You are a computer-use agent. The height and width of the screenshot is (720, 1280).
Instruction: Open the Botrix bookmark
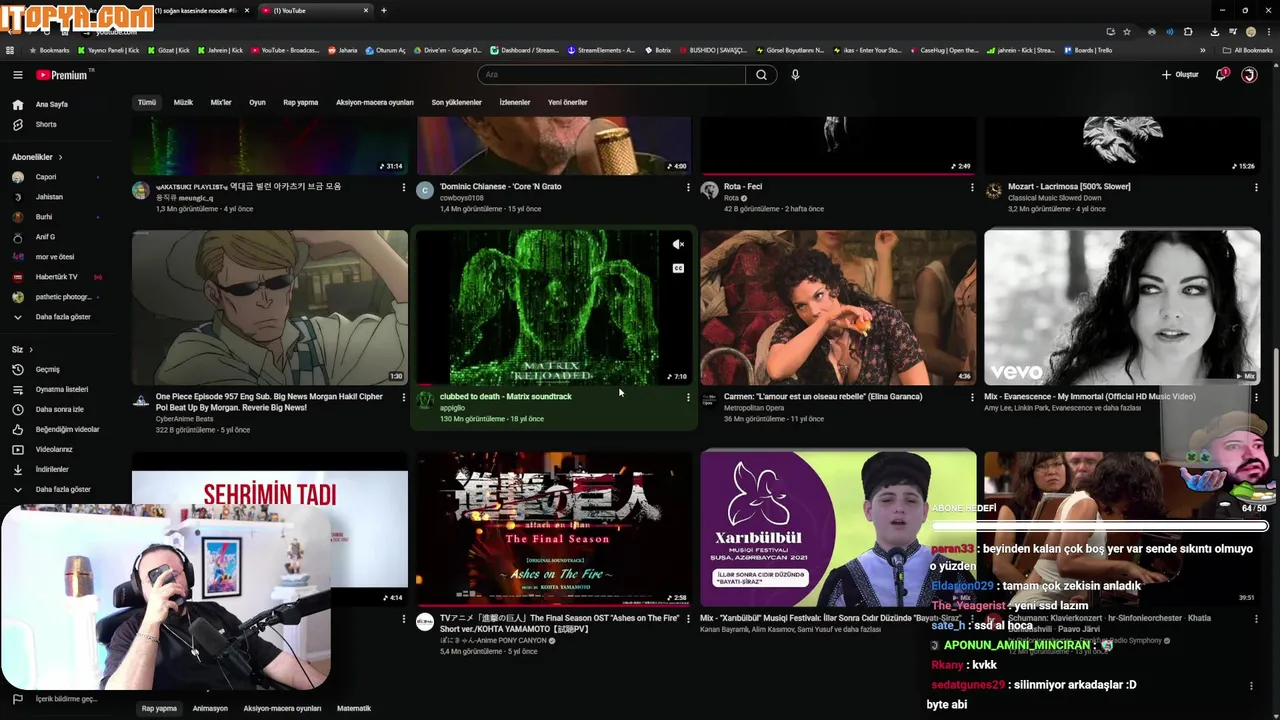658,50
